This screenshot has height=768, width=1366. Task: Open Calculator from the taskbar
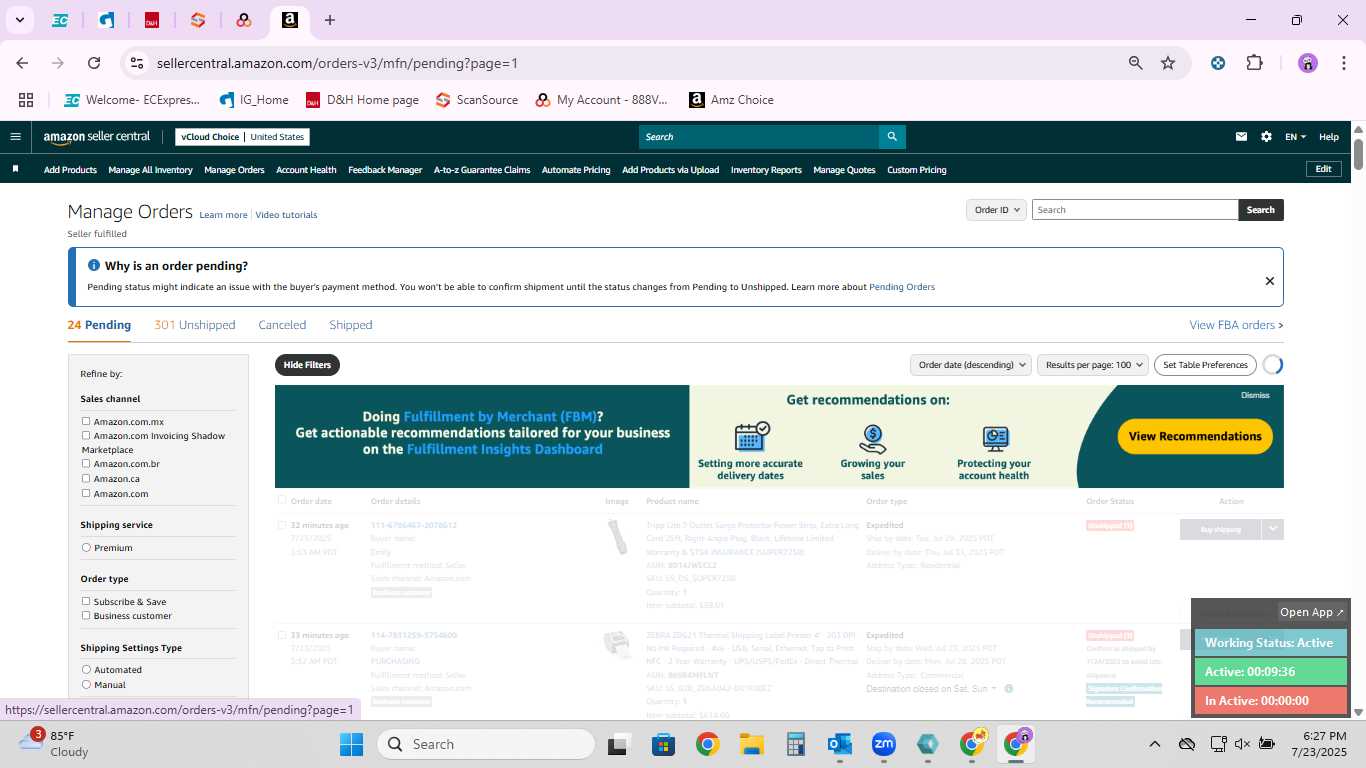click(795, 744)
